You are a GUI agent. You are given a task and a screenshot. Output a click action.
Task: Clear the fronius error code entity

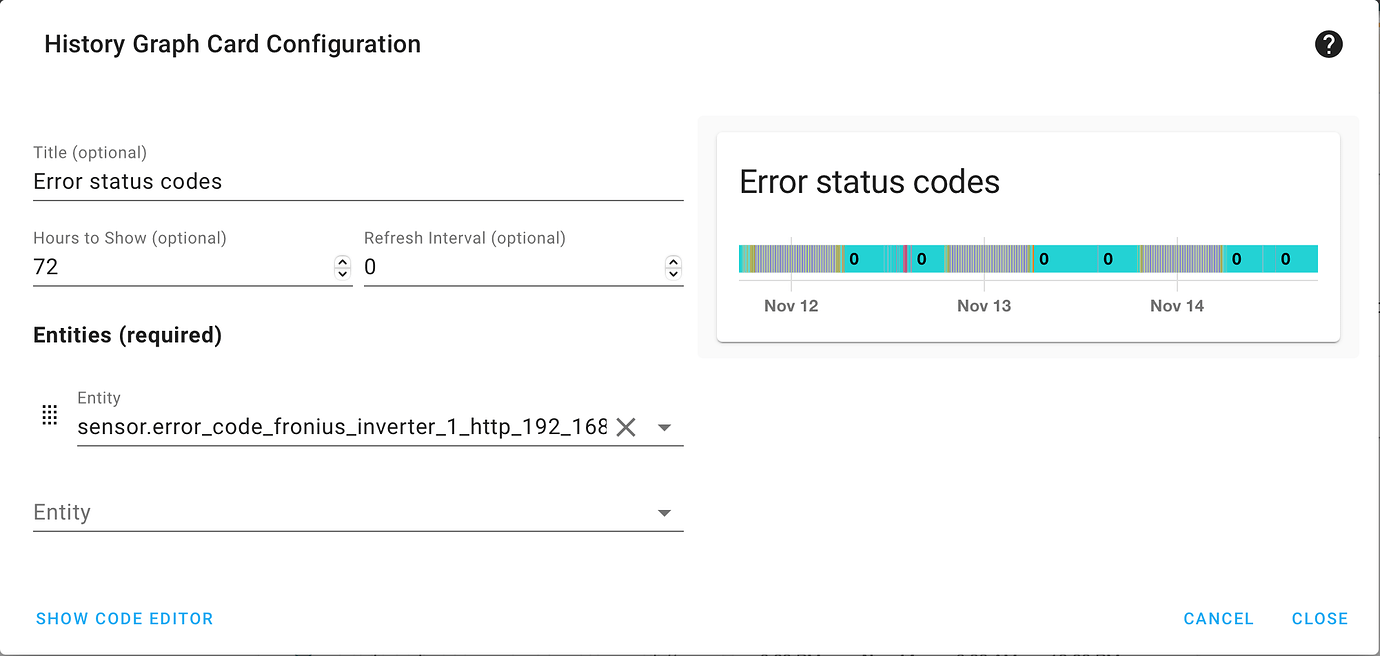[x=626, y=427]
